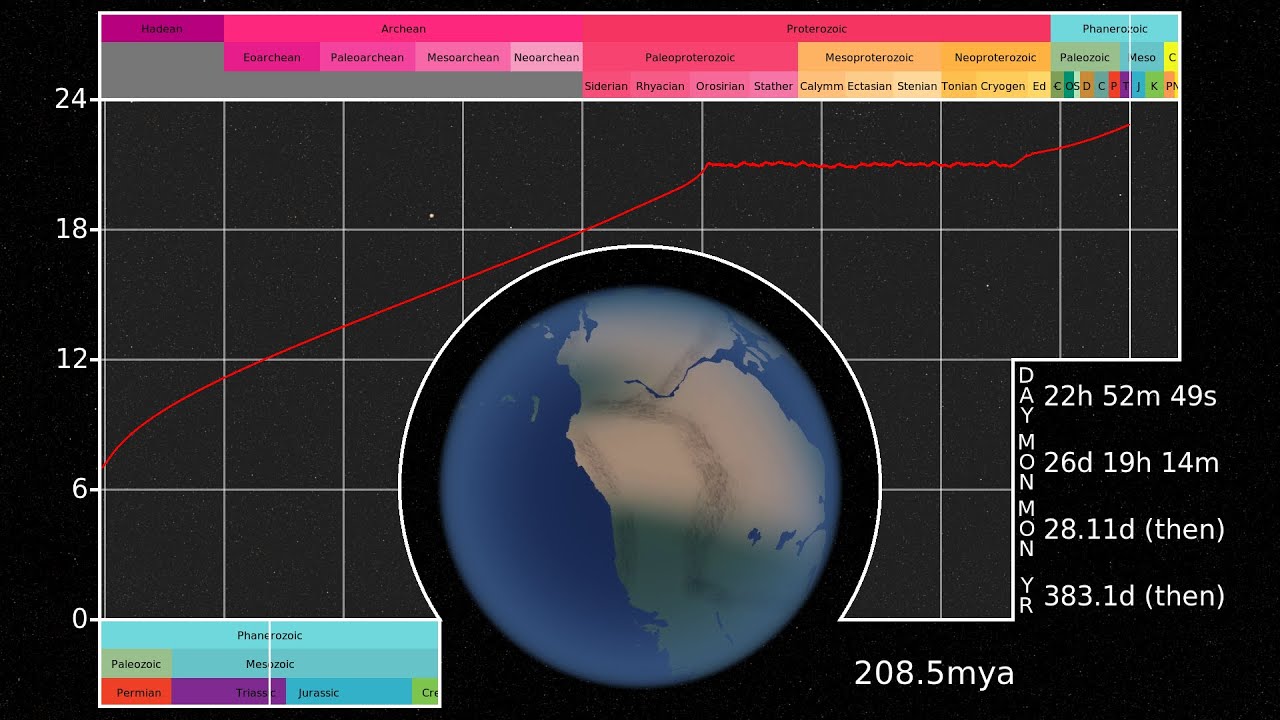
Task: Click the '28.11d (then)' value
Action: coord(1134,529)
